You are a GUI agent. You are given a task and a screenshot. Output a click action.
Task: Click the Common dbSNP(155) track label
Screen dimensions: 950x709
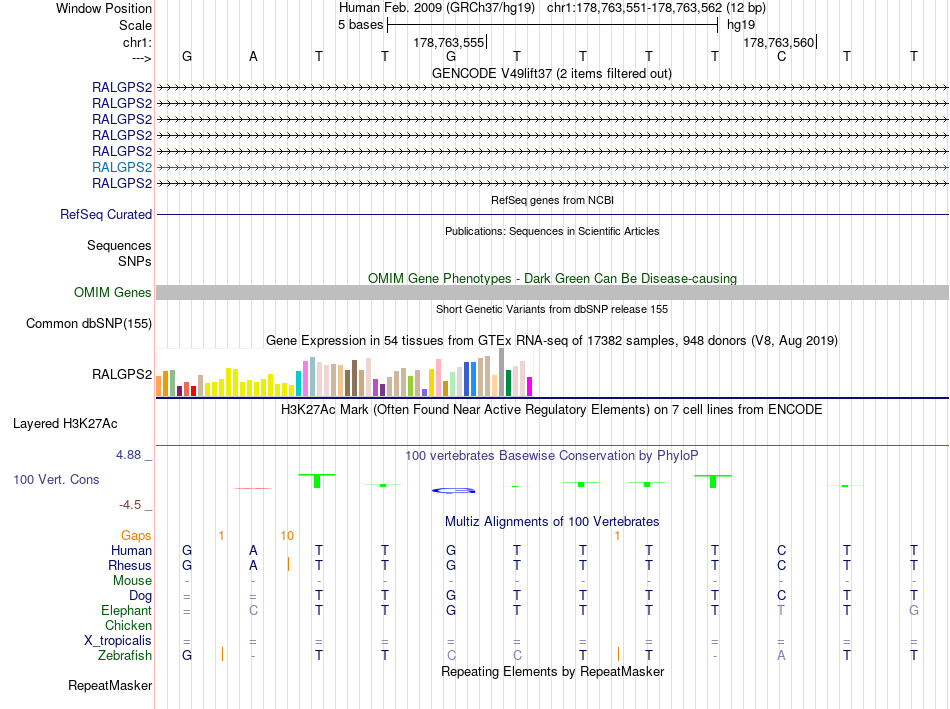pos(89,324)
